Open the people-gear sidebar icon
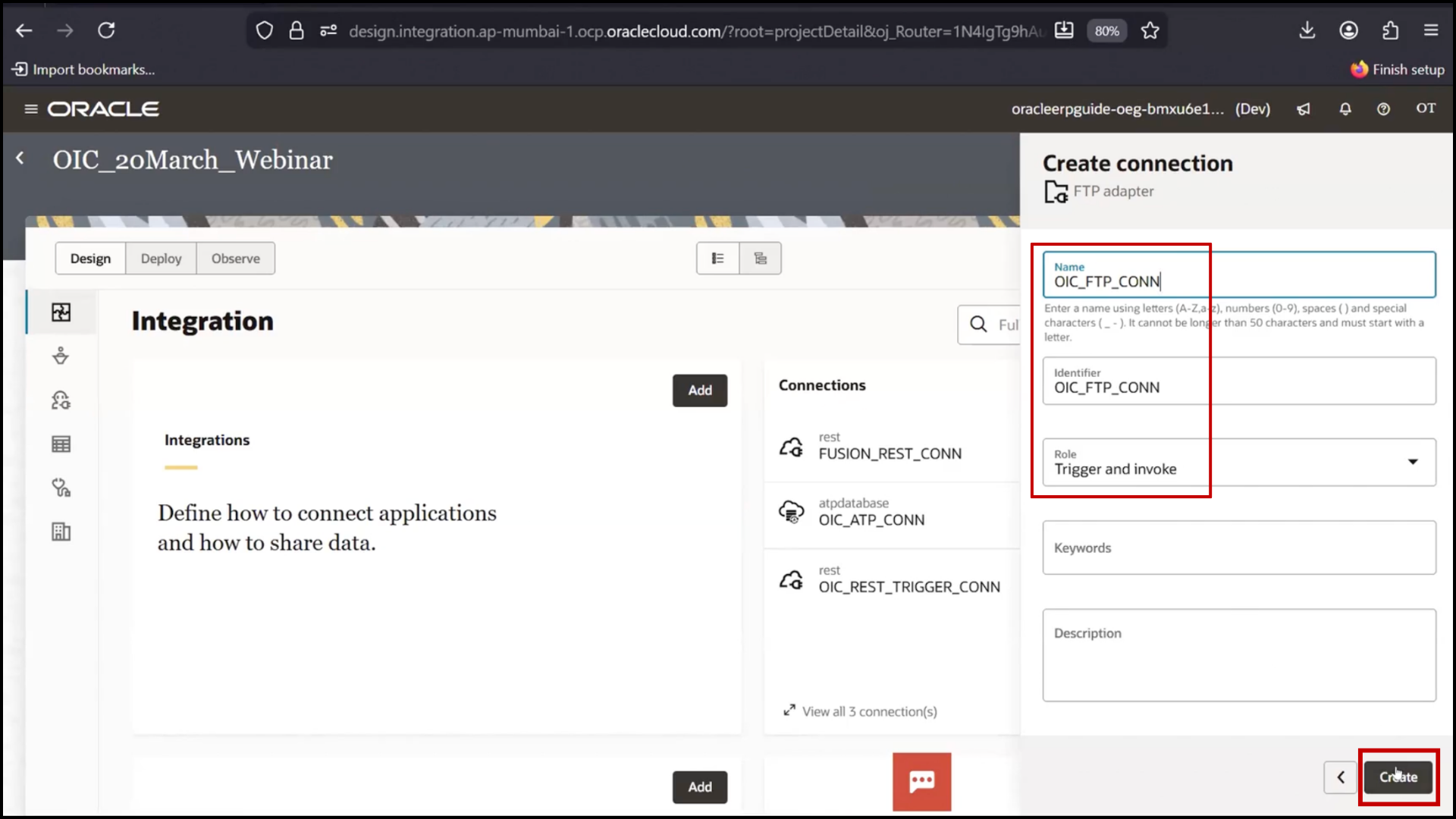Image resolution: width=1456 pixels, height=819 pixels. pyautogui.click(x=61, y=400)
